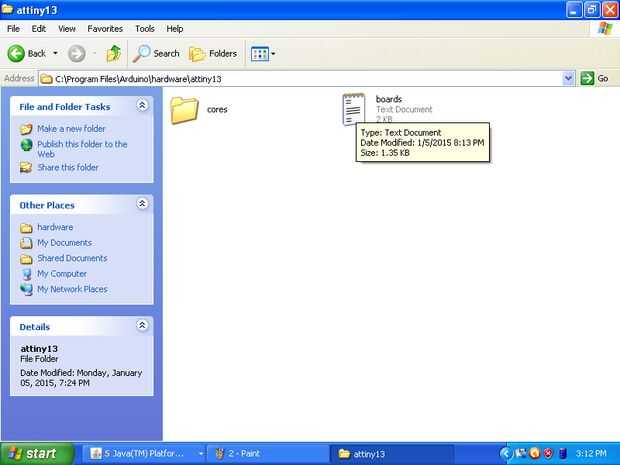Select the cores folder icon
The width and height of the screenshot is (620, 465).
[x=184, y=110]
